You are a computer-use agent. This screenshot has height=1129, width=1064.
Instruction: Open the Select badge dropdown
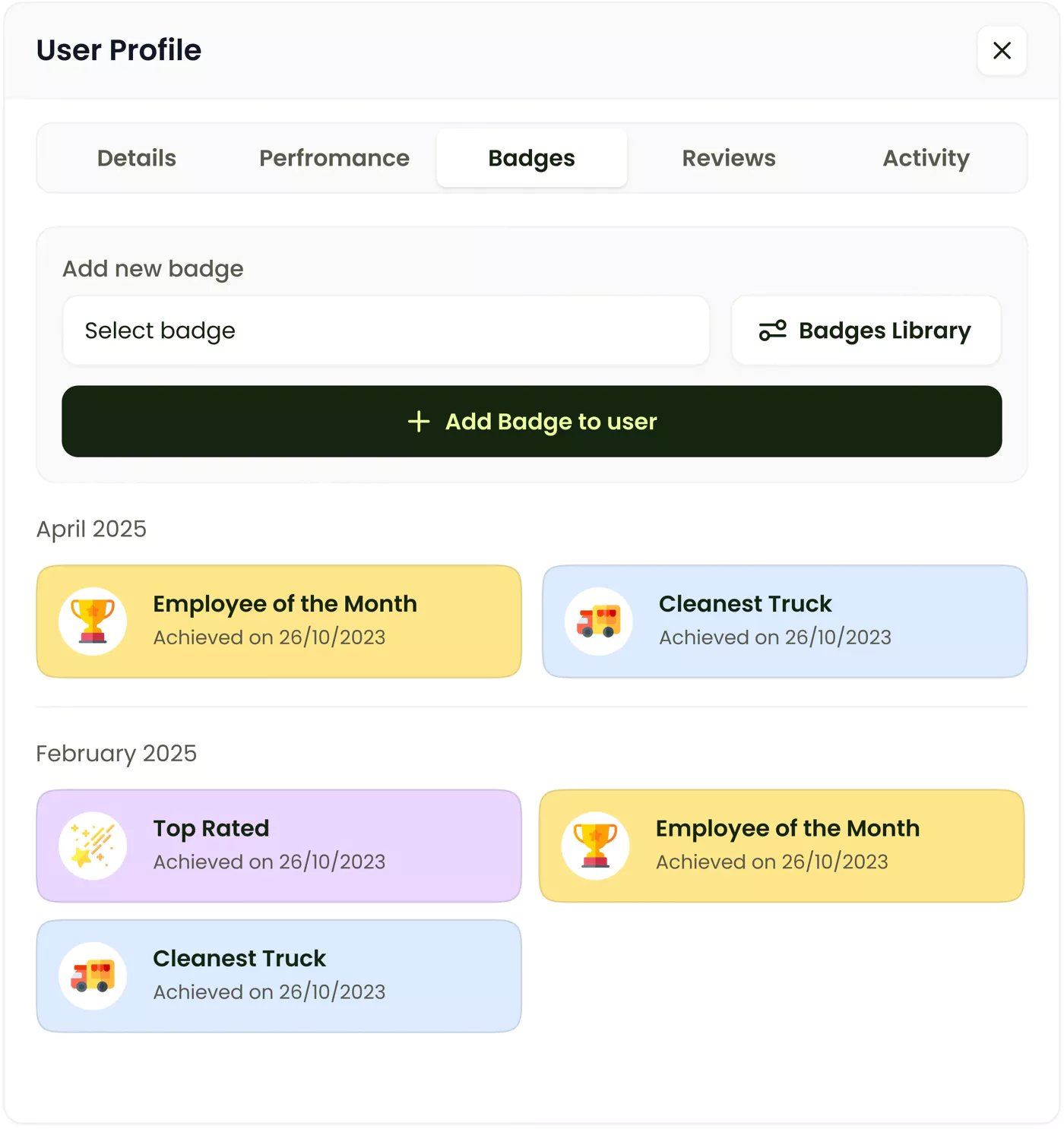coord(385,330)
